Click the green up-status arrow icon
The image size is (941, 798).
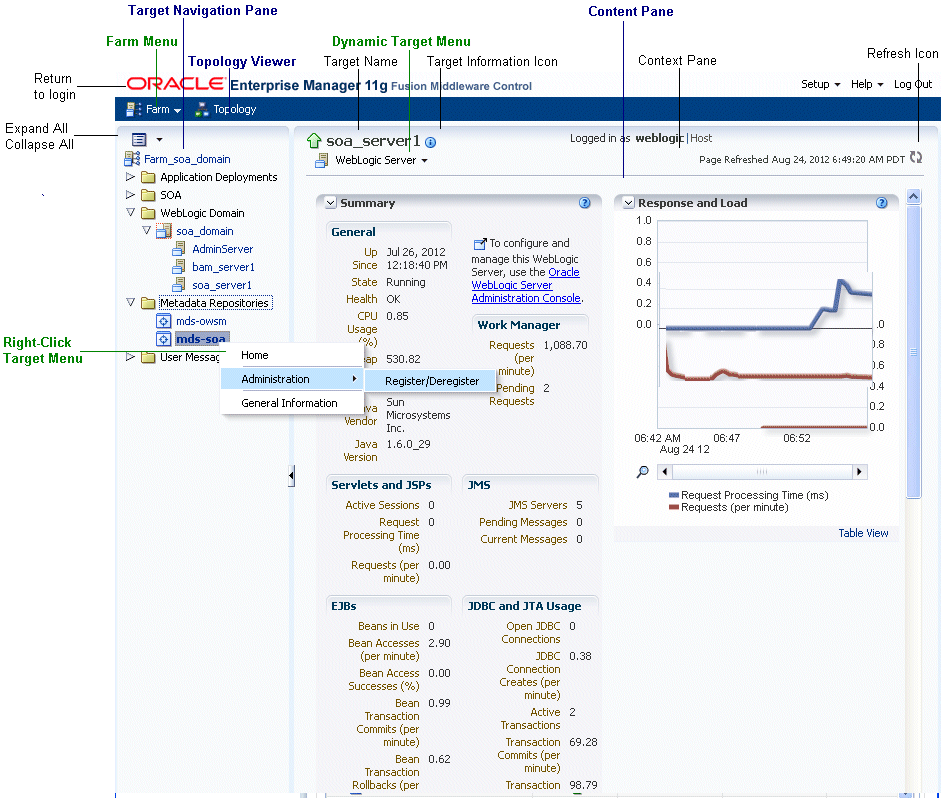314,141
